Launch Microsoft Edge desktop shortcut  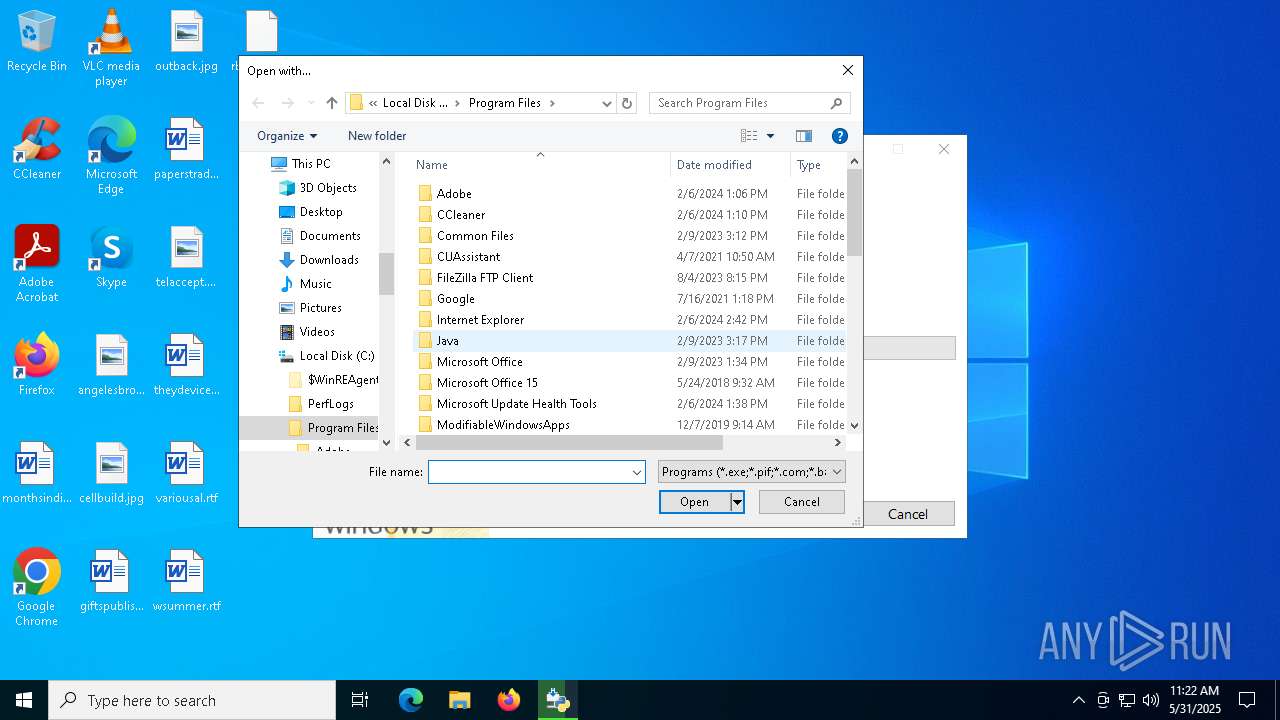(111, 156)
